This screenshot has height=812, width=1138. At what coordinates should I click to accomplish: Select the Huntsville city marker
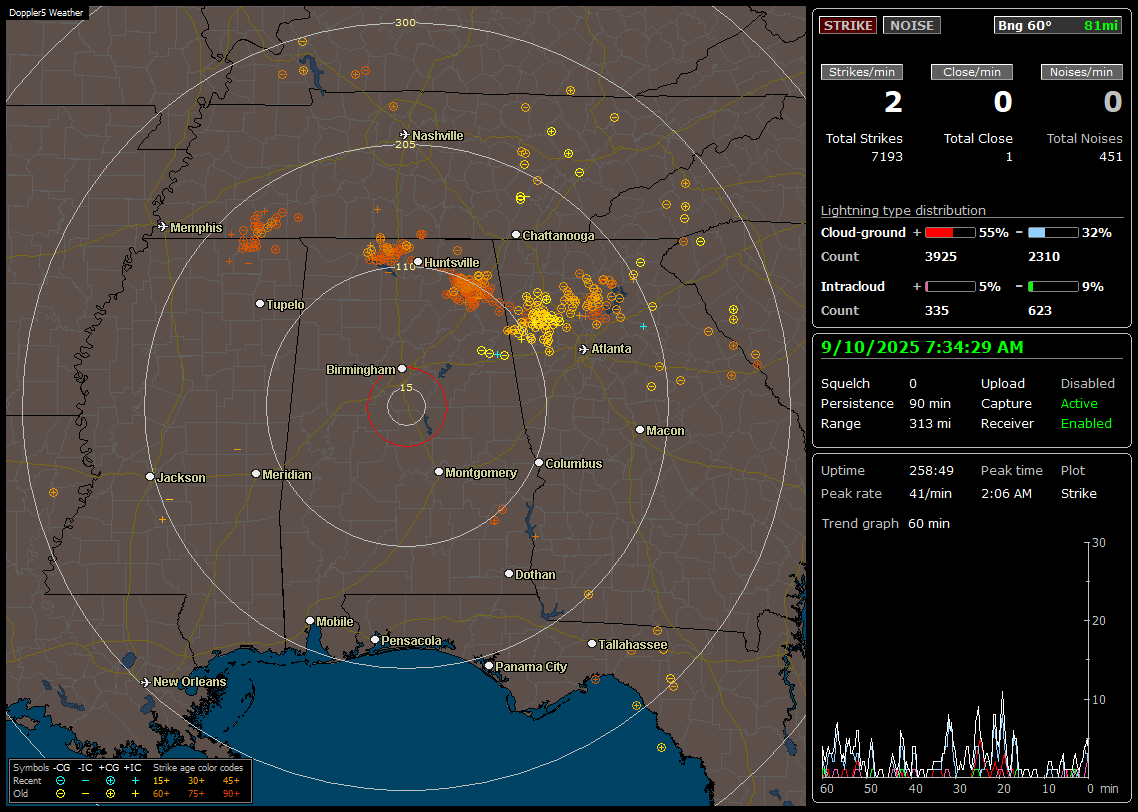pyautogui.click(x=418, y=262)
